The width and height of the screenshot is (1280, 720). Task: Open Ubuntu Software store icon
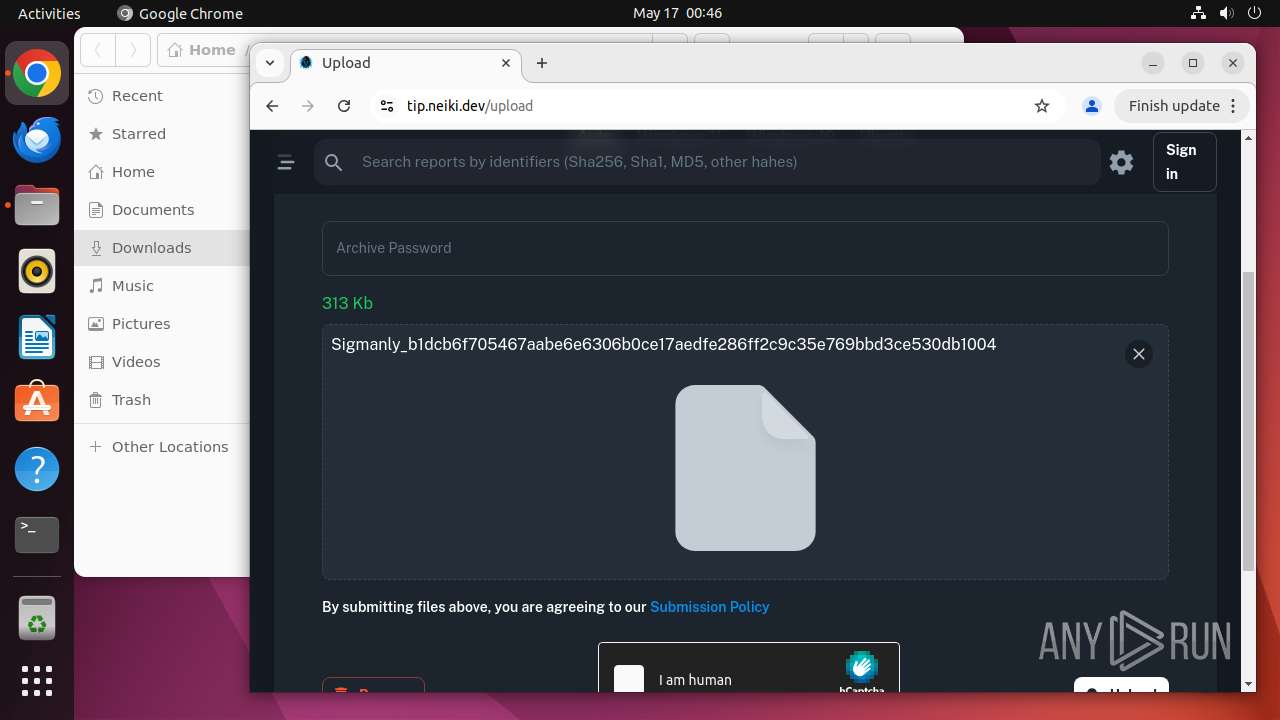[x=37, y=403]
